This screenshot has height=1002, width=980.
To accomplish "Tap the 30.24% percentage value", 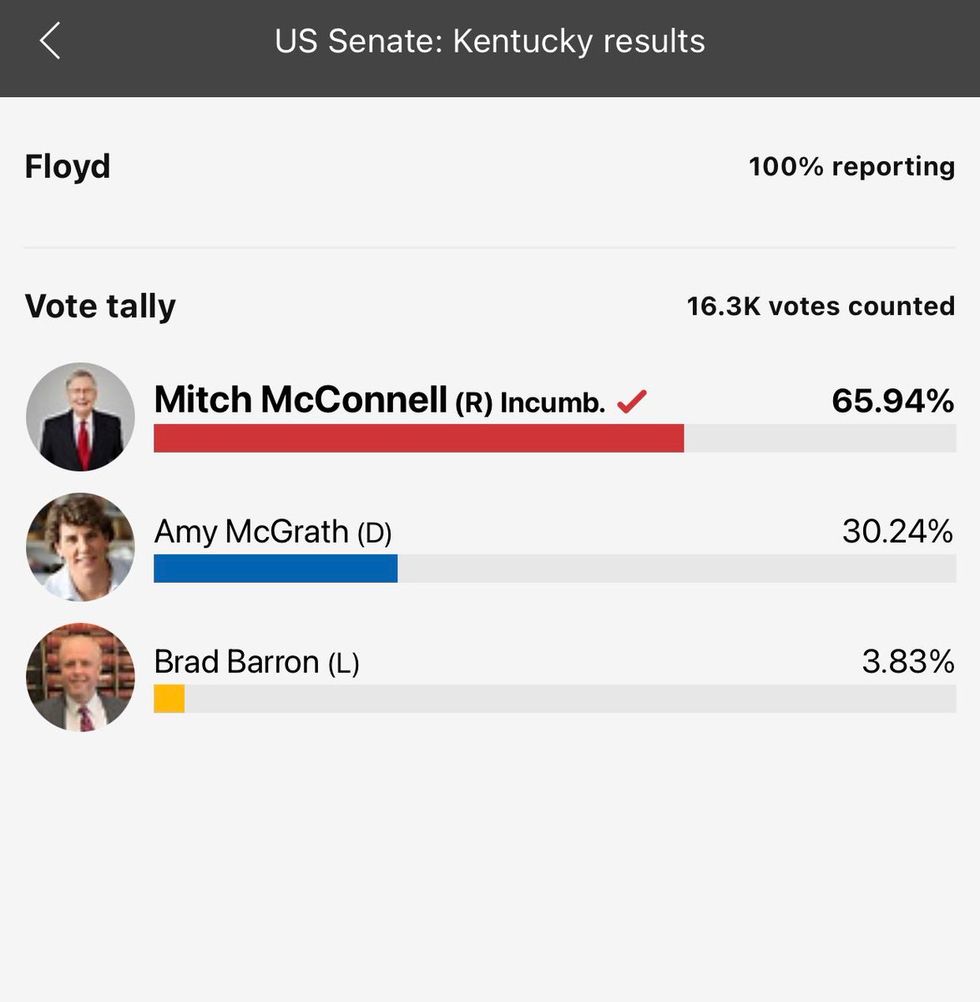I will click(898, 532).
